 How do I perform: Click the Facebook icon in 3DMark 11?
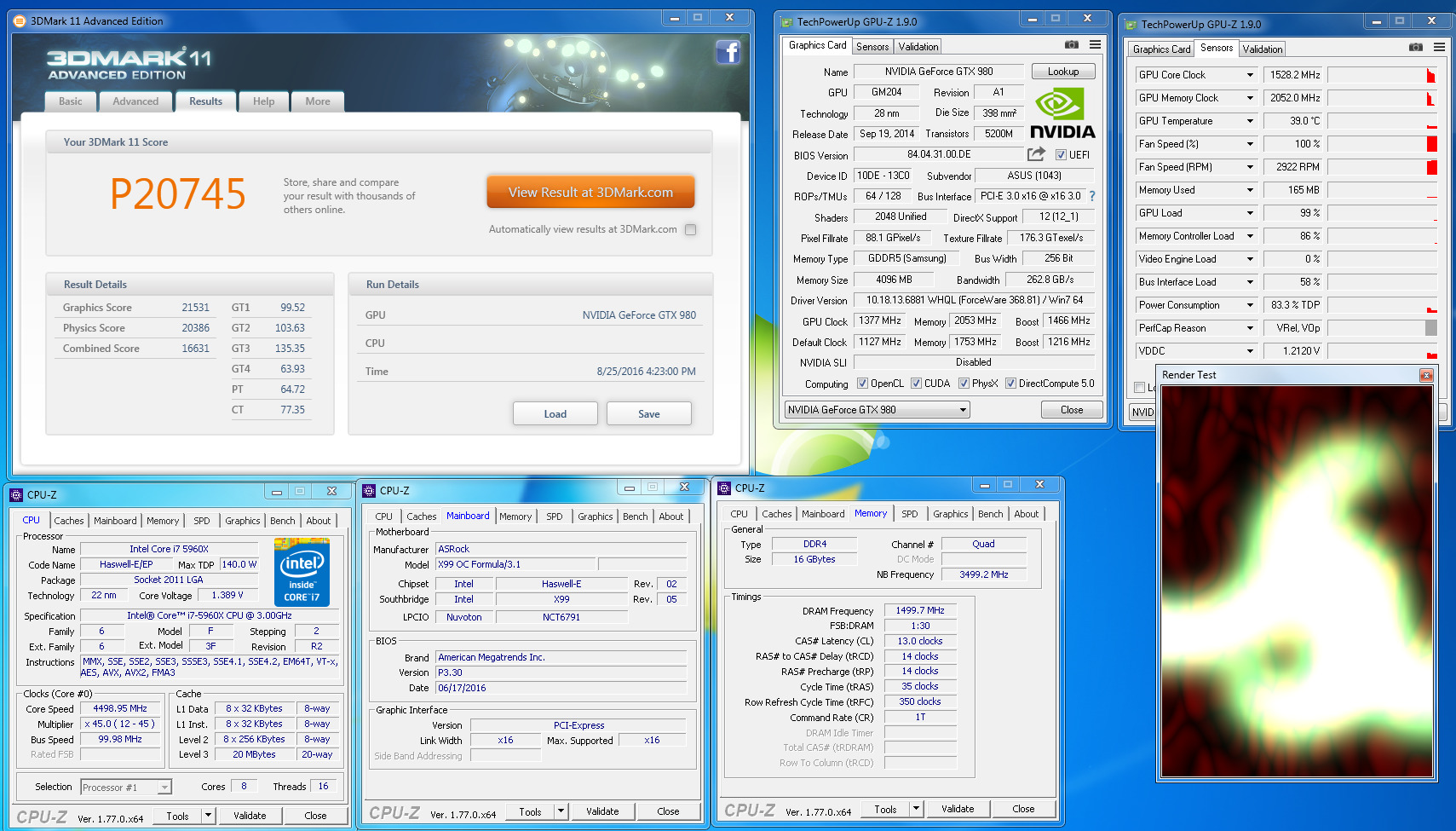pos(728,53)
